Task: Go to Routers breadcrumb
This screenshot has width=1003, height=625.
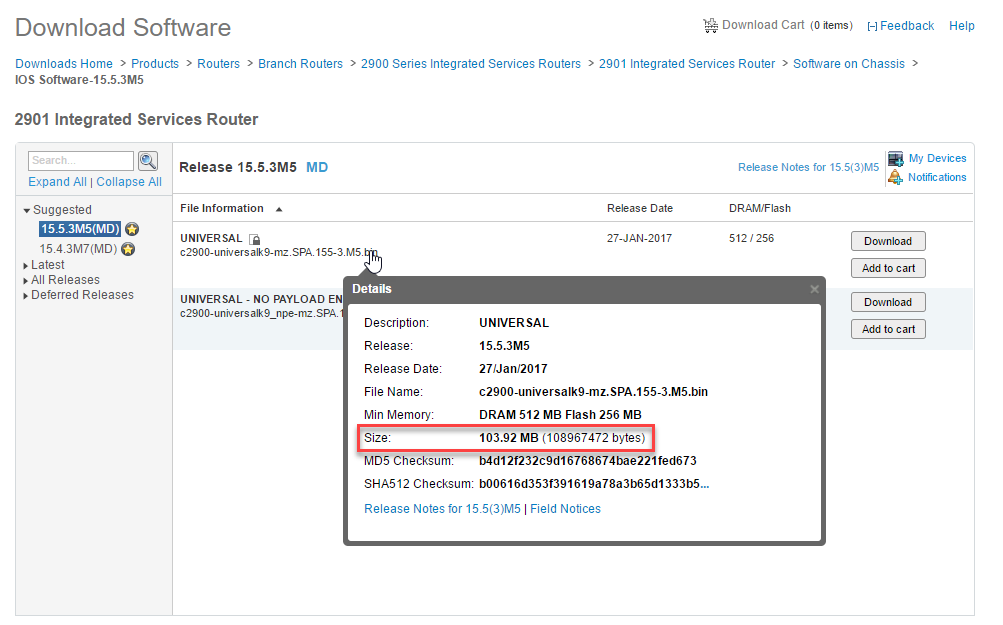Action: coord(218,64)
